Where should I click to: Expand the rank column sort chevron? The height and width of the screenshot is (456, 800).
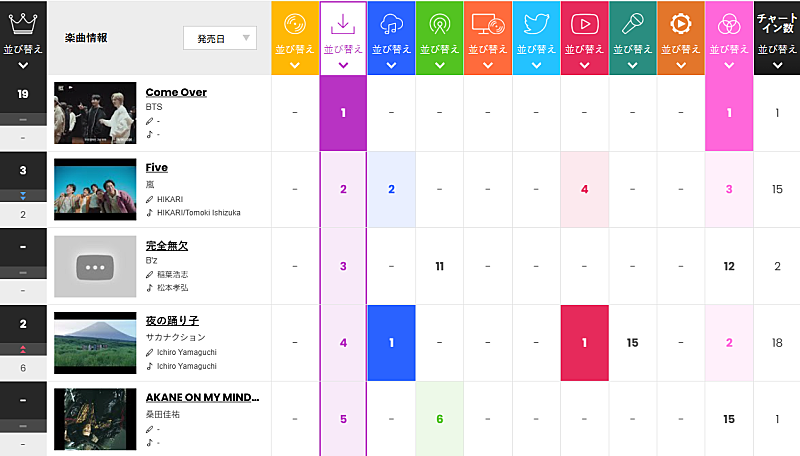click(23, 65)
